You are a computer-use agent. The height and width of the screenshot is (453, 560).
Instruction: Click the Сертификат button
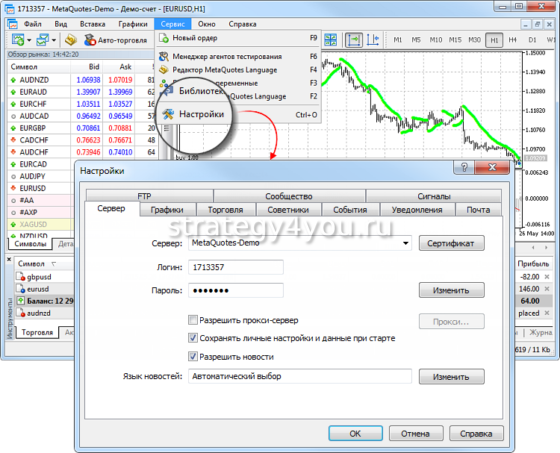point(451,243)
